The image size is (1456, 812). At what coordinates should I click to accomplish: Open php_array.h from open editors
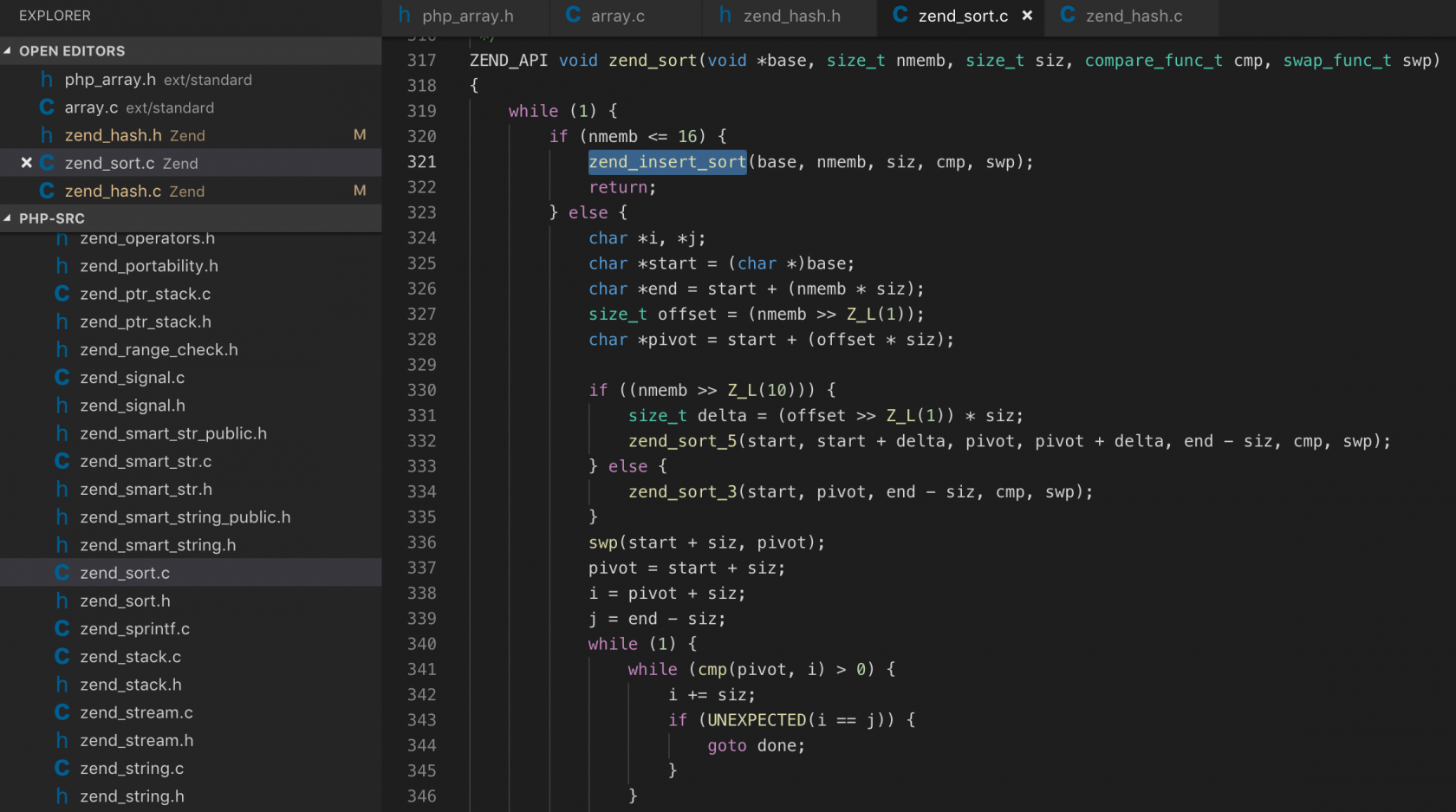pos(191,80)
